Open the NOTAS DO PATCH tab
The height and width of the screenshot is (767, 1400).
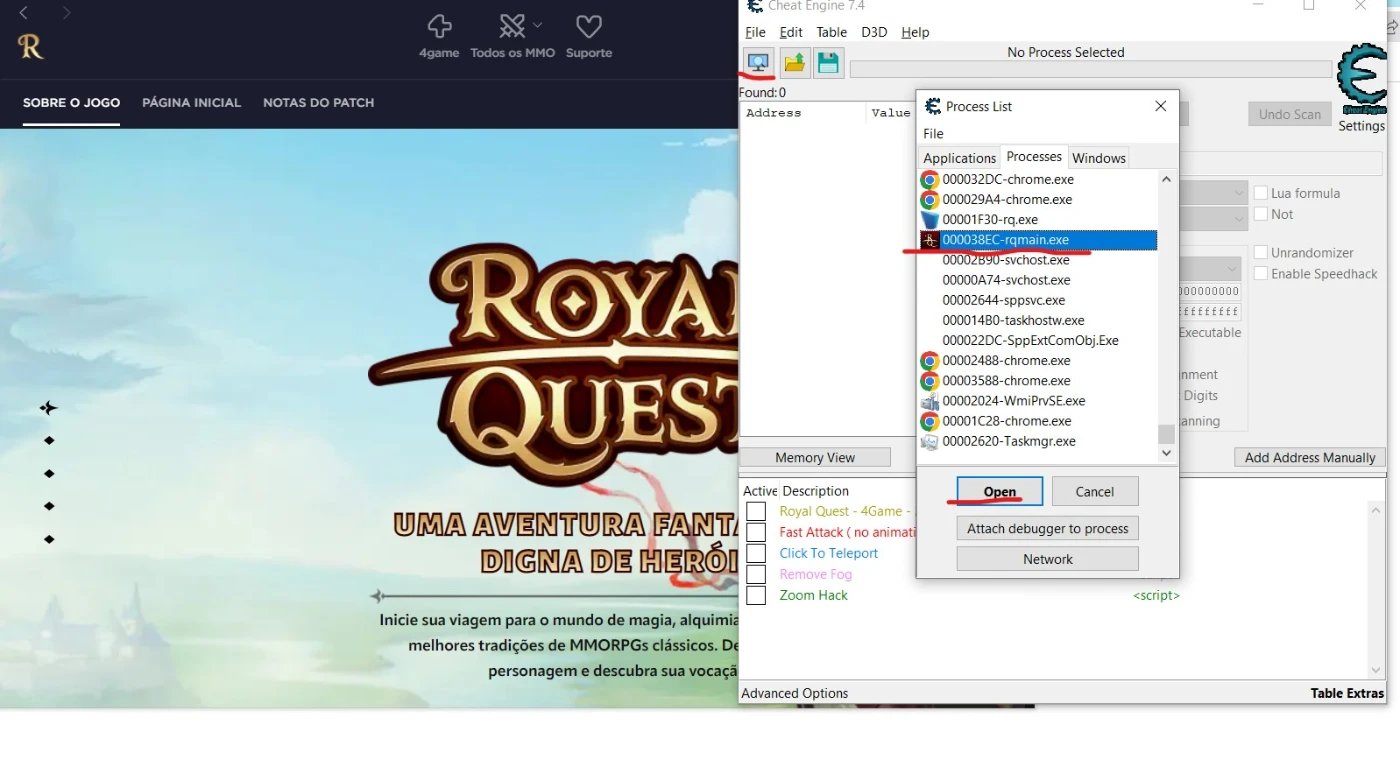318,102
